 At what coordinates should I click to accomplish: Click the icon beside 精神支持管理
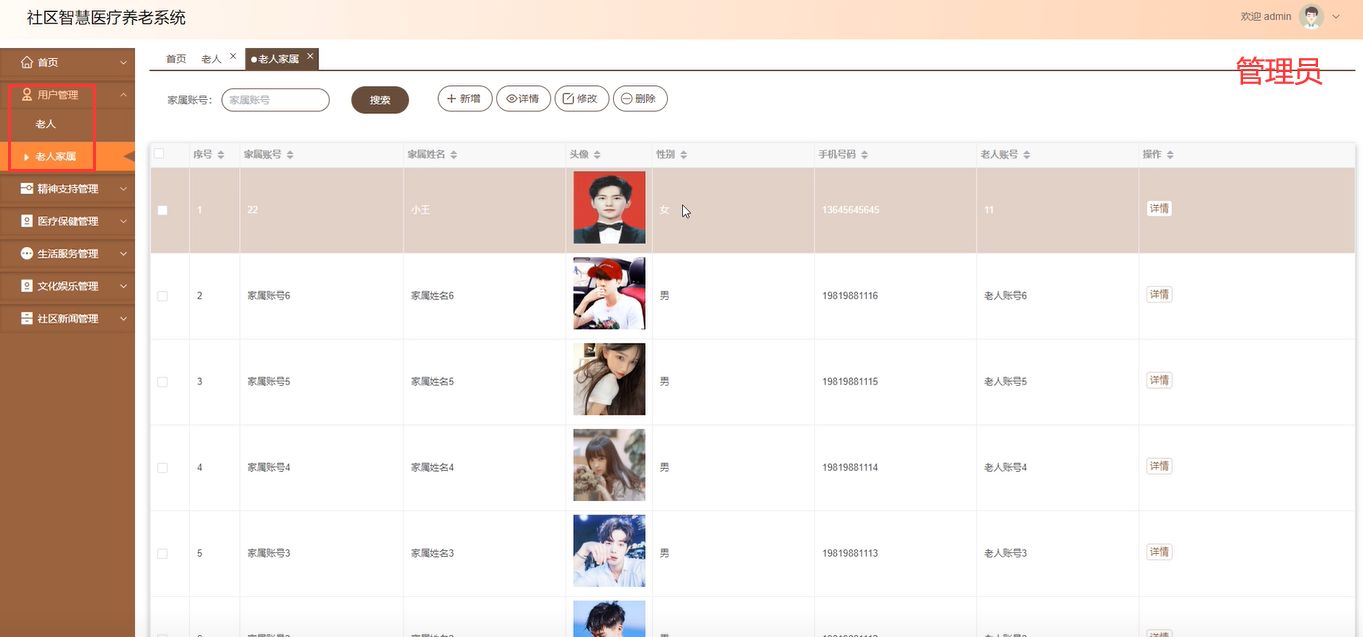pos(27,188)
